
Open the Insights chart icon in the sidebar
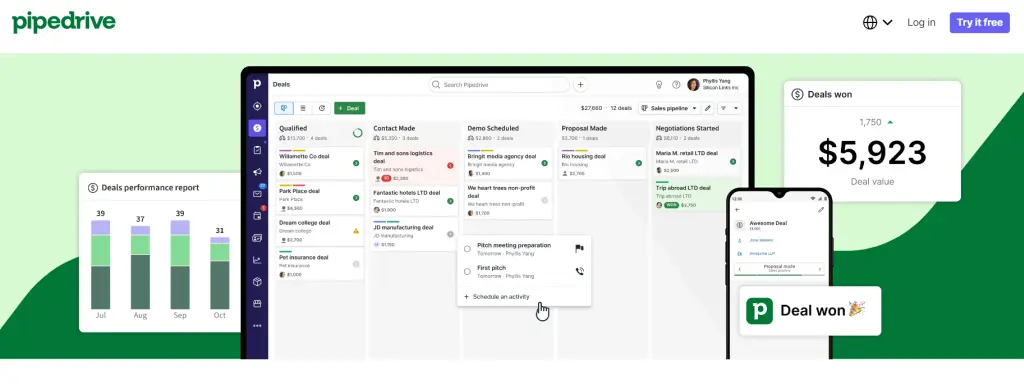coord(257,260)
